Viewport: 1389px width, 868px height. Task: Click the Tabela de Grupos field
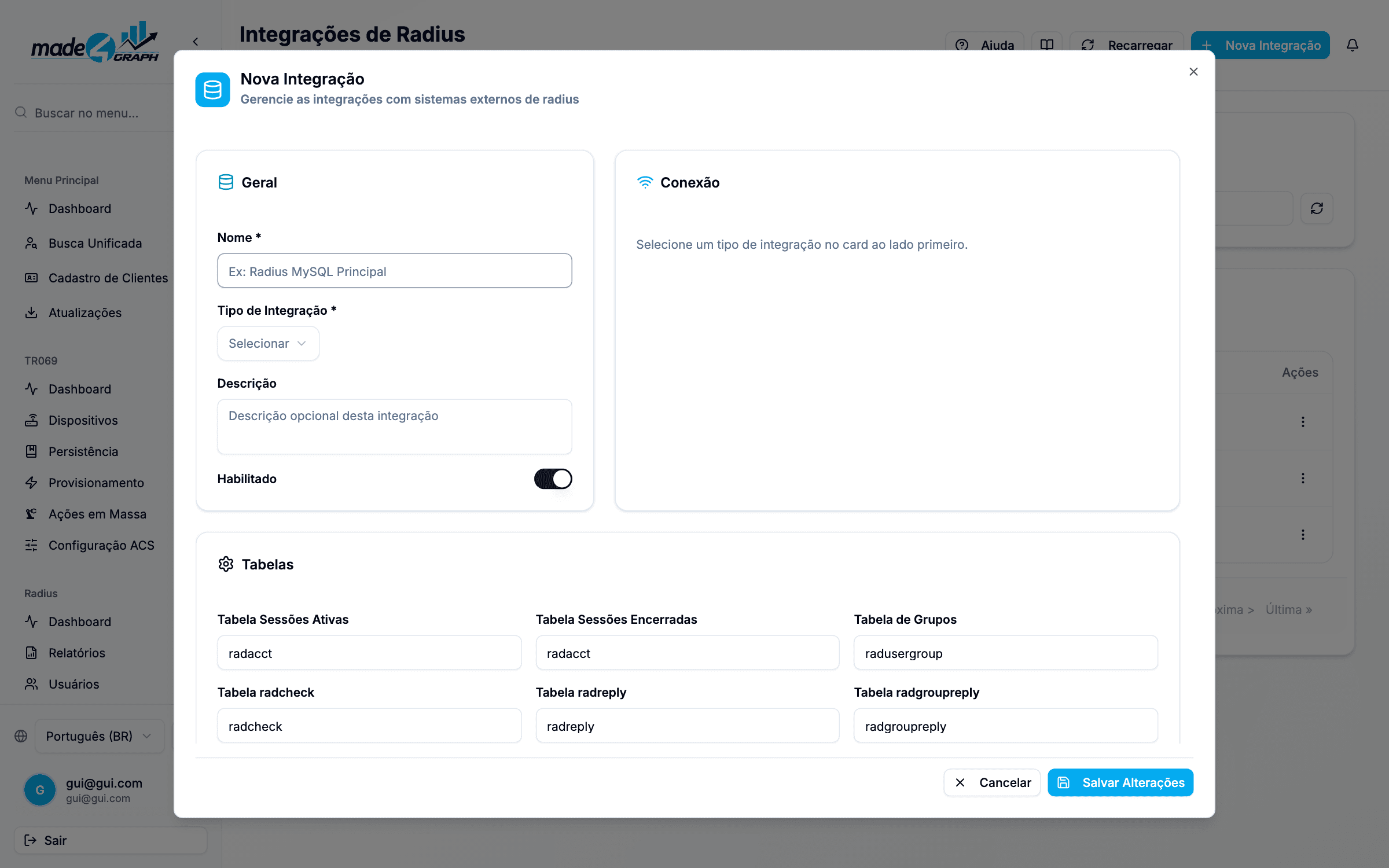coord(1006,653)
